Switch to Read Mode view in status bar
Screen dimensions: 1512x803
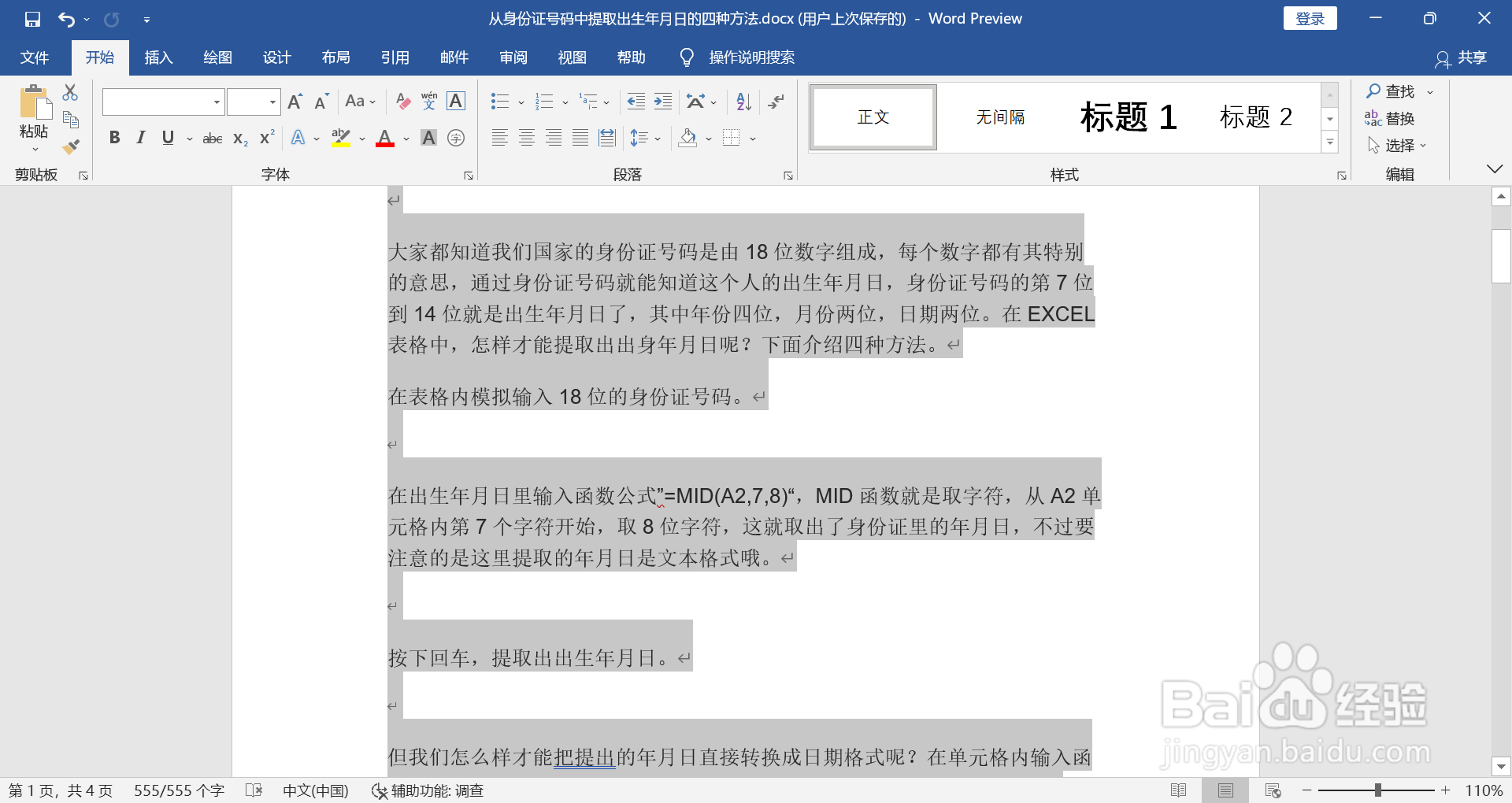[1179, 790]
